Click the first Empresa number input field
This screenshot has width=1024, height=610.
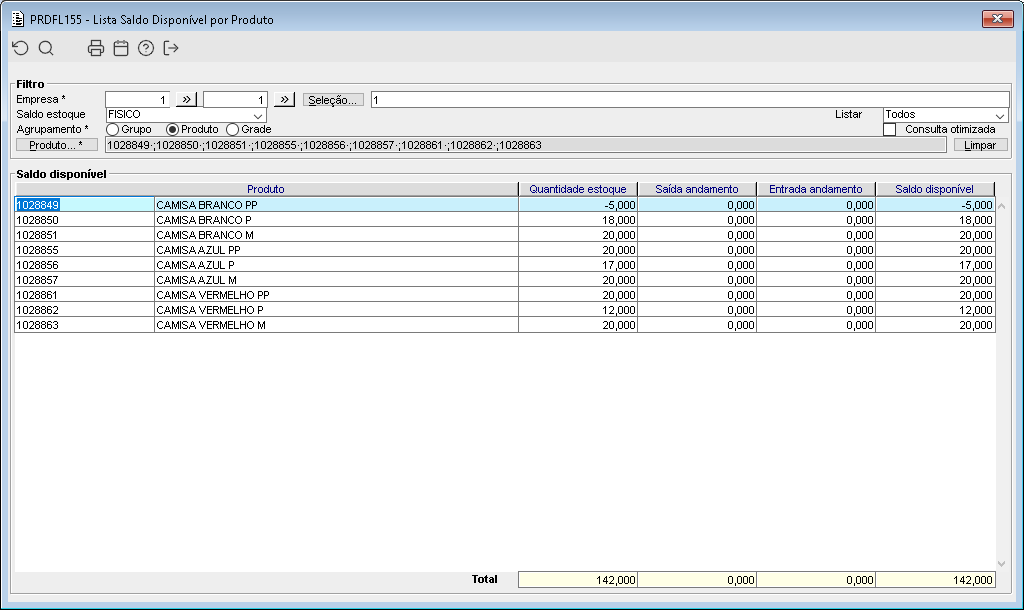coord(138,99)
